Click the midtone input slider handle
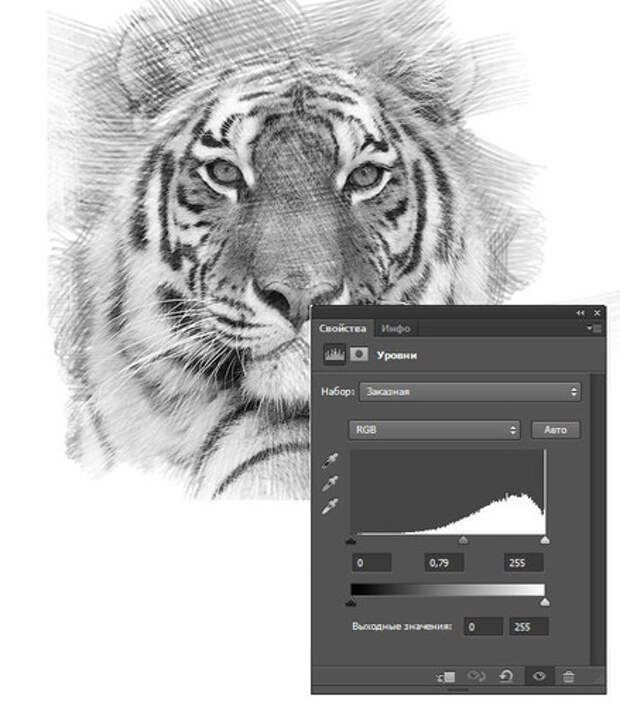 463,540
